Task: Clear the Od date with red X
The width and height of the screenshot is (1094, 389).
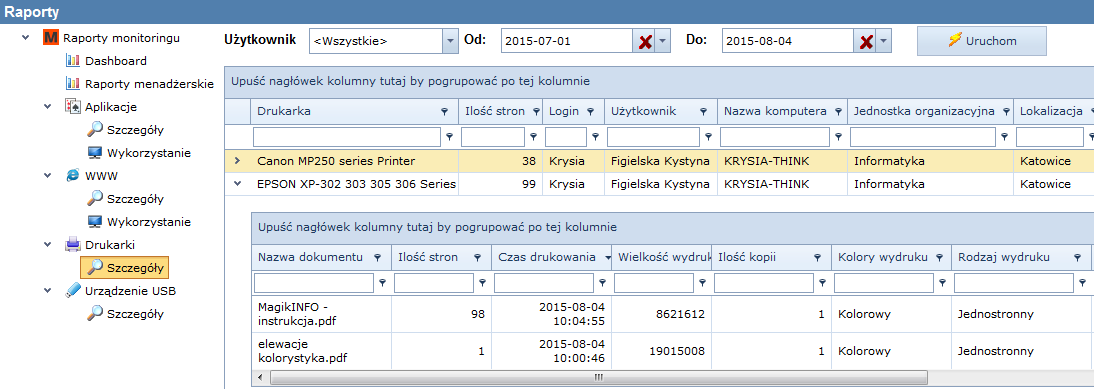Action: point(645,42)
